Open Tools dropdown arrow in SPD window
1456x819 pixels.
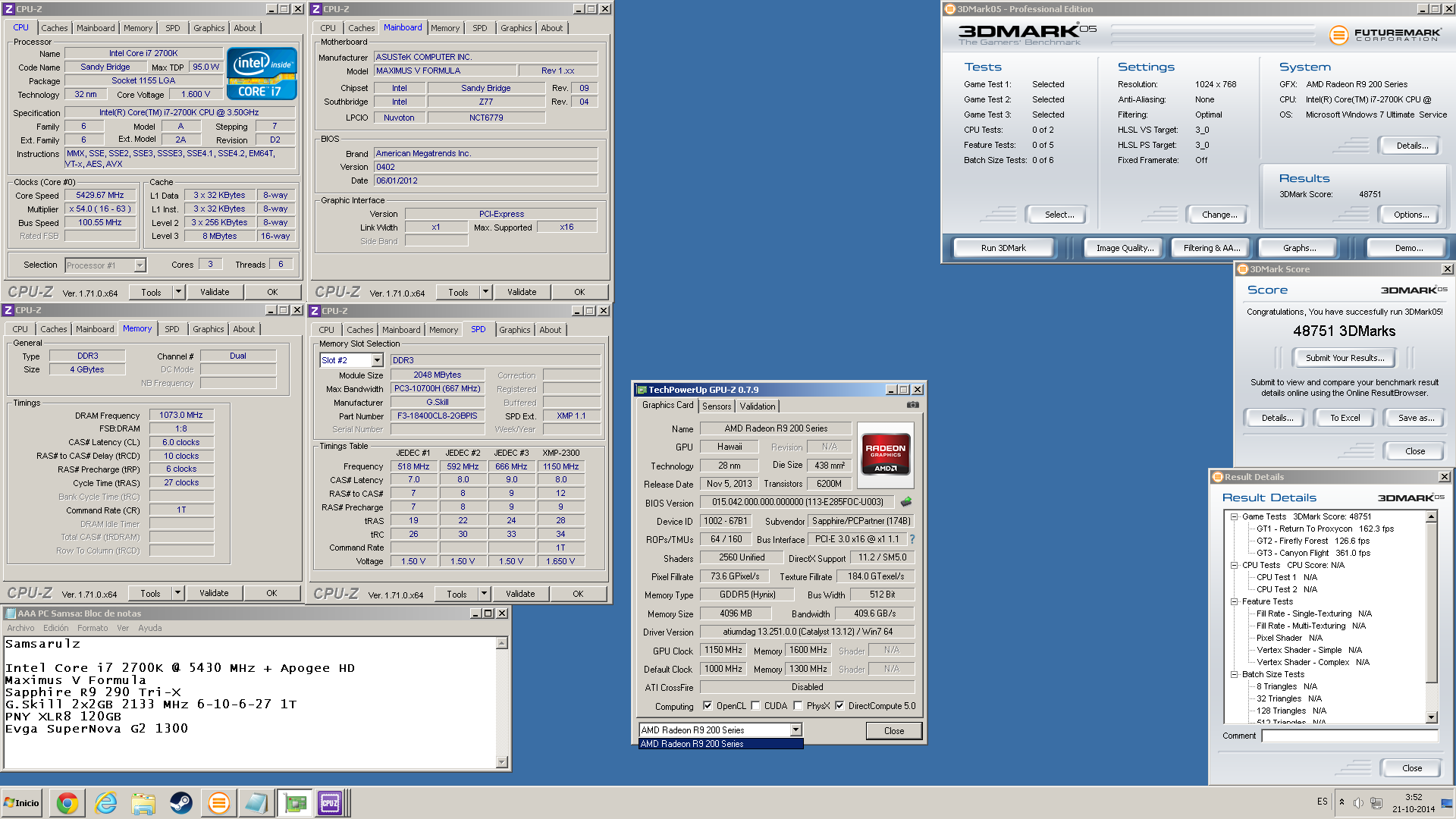click(x=484, y=594)
